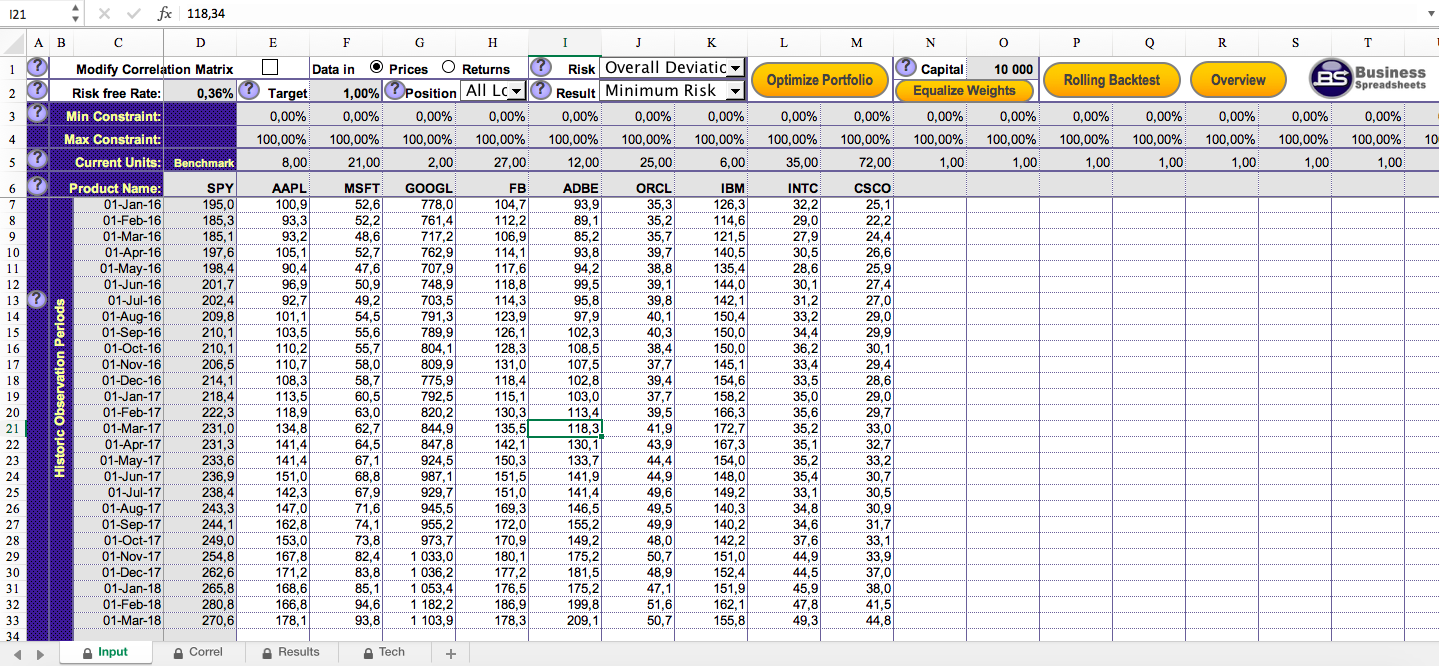This screenshot has width=1439, height=666.
Task: Open the Results sheet tab
Action: coord(290,652)
